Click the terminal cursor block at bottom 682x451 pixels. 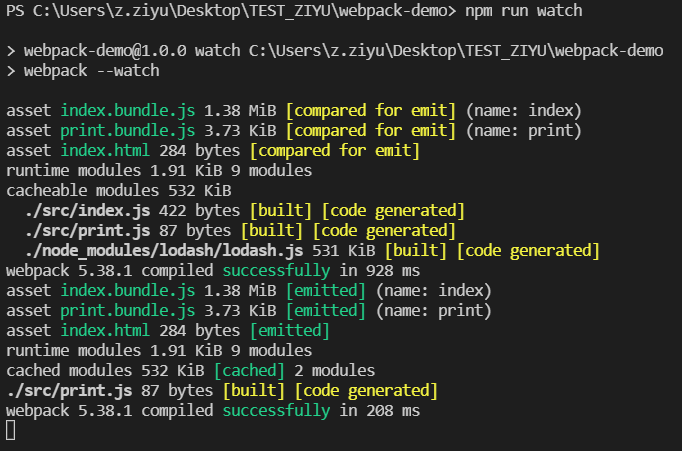click(x=11, y=431)
